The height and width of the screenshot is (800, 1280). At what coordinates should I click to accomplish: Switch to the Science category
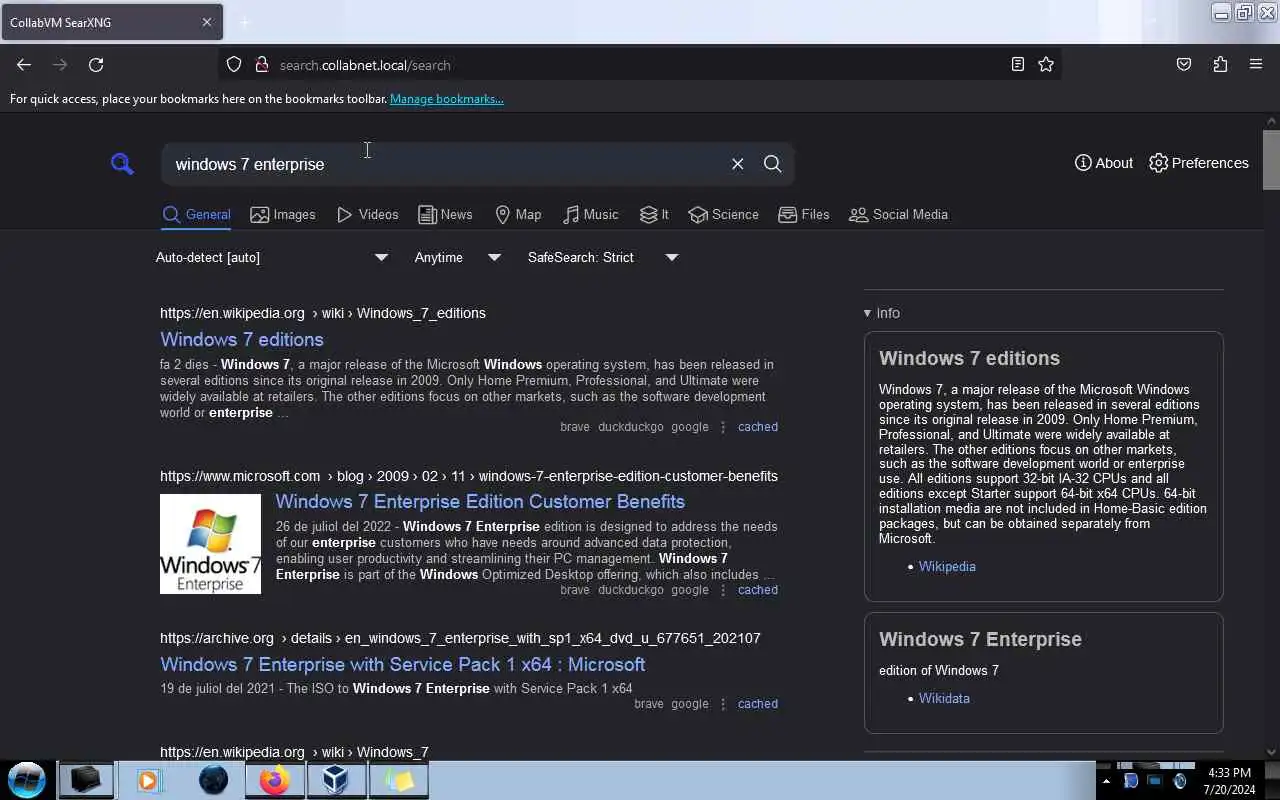tap(723, 214)
